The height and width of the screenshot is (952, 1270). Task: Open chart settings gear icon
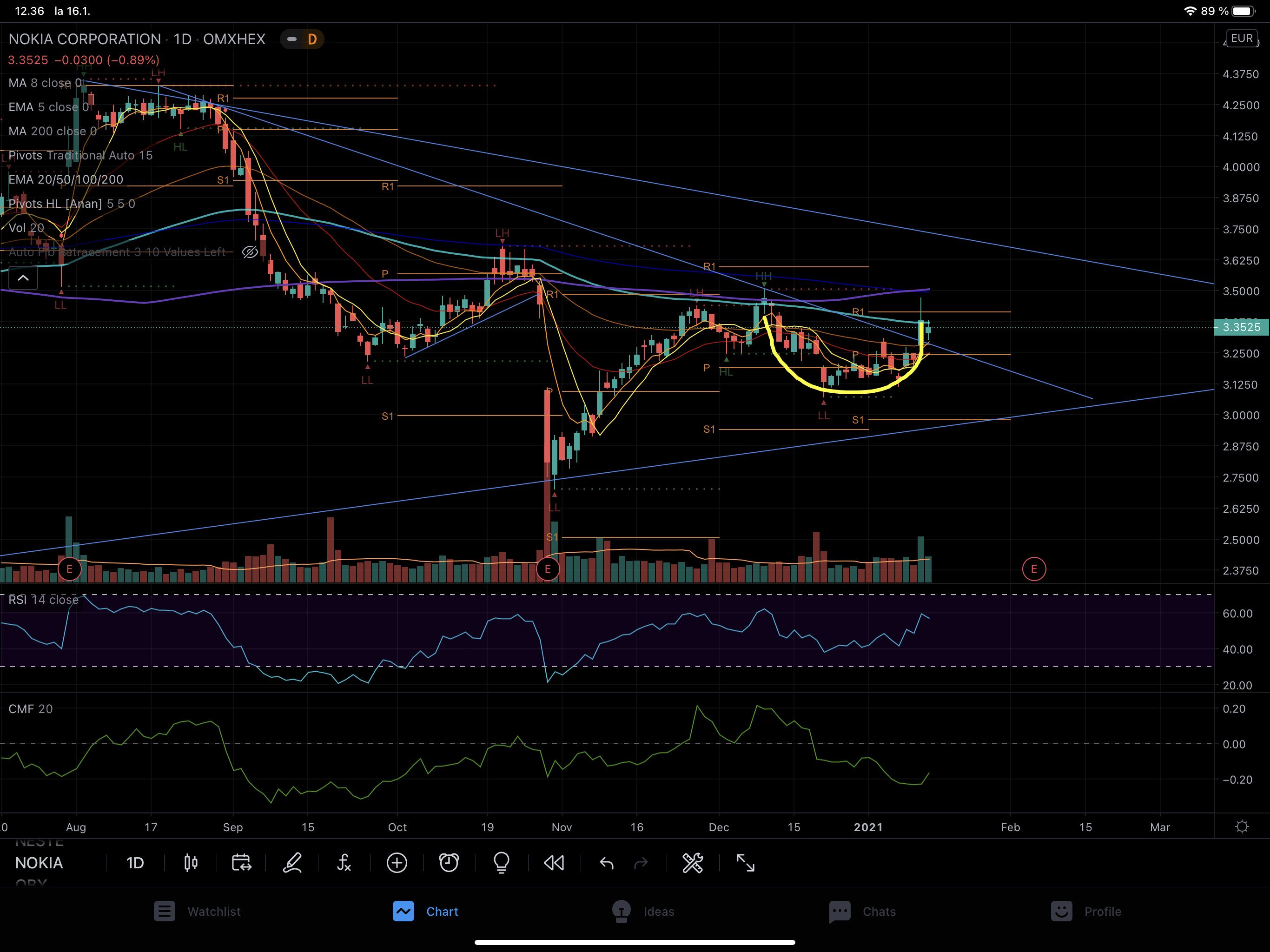point(1242,827)
